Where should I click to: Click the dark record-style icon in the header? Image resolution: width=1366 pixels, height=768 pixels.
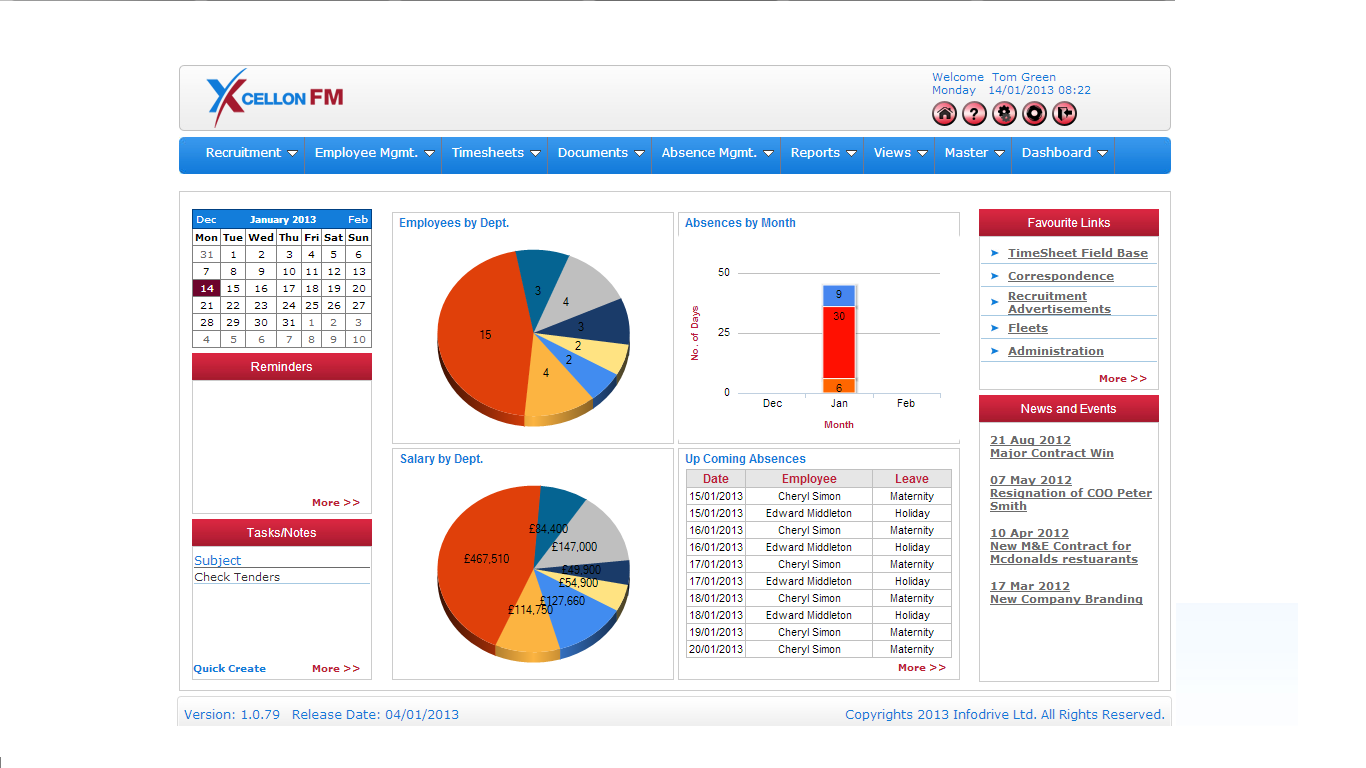(1034, 113)
